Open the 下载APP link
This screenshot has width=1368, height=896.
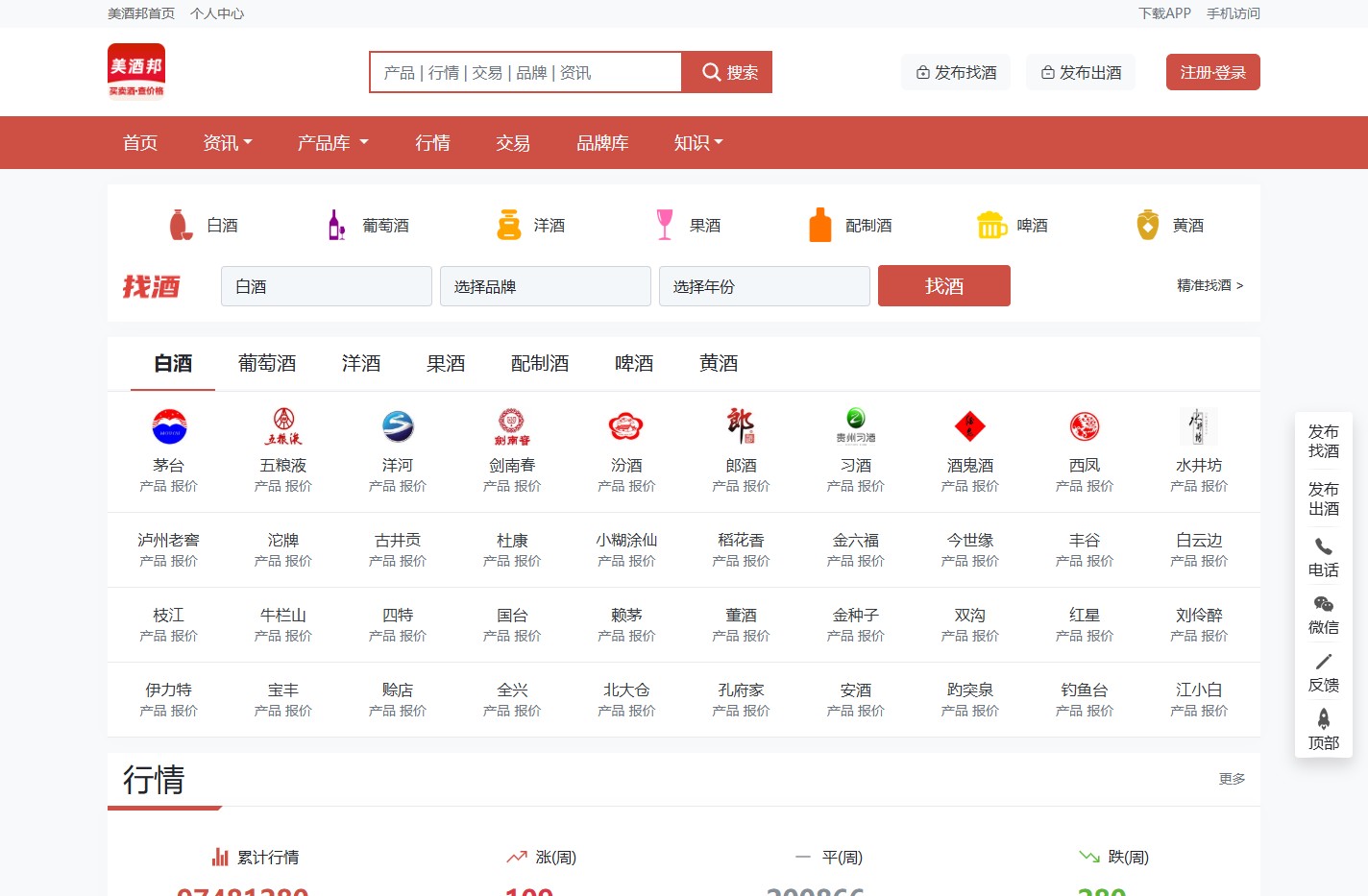point(1164,13)
